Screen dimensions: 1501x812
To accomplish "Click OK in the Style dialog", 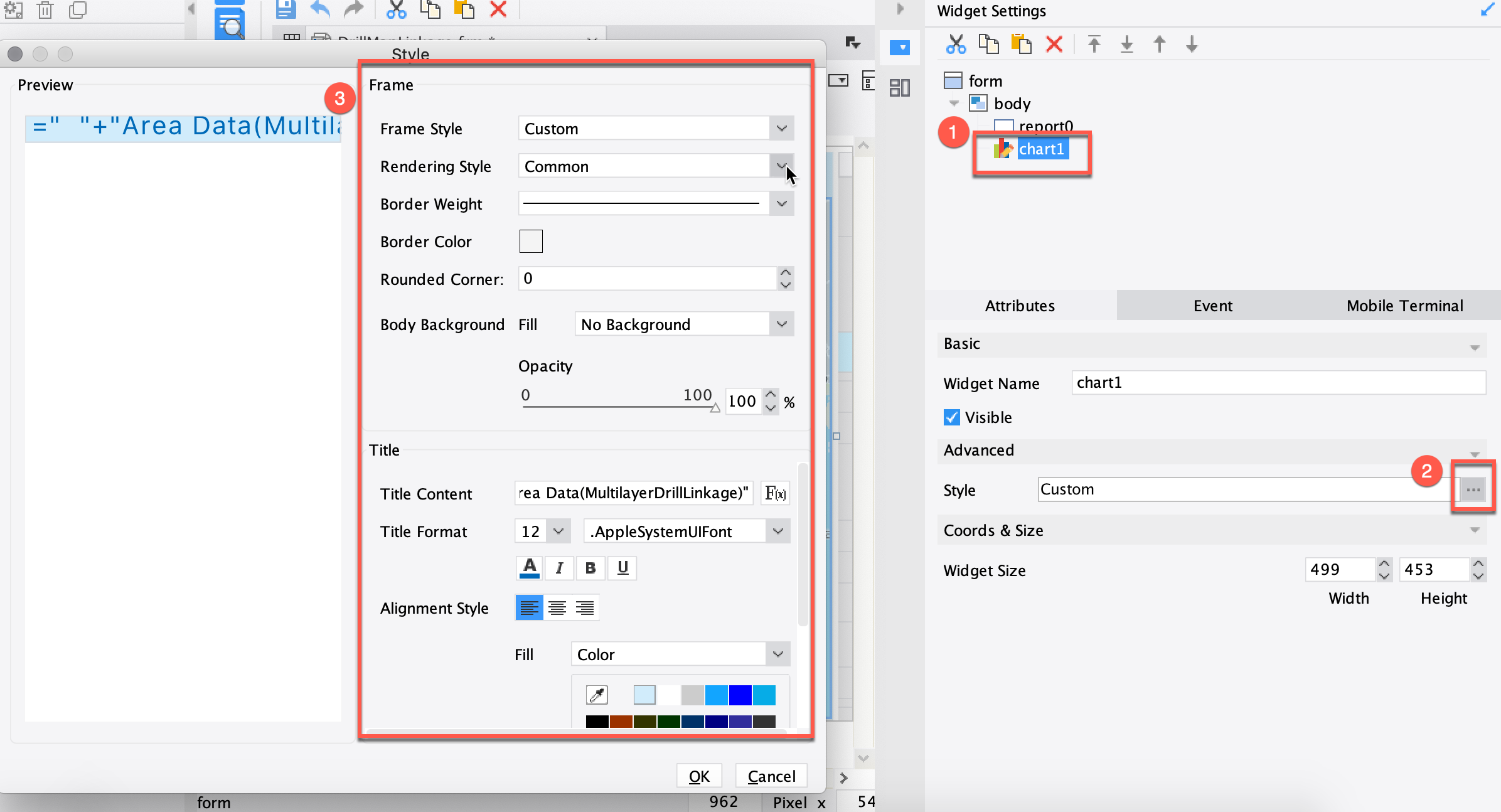I will click(699, 776).
